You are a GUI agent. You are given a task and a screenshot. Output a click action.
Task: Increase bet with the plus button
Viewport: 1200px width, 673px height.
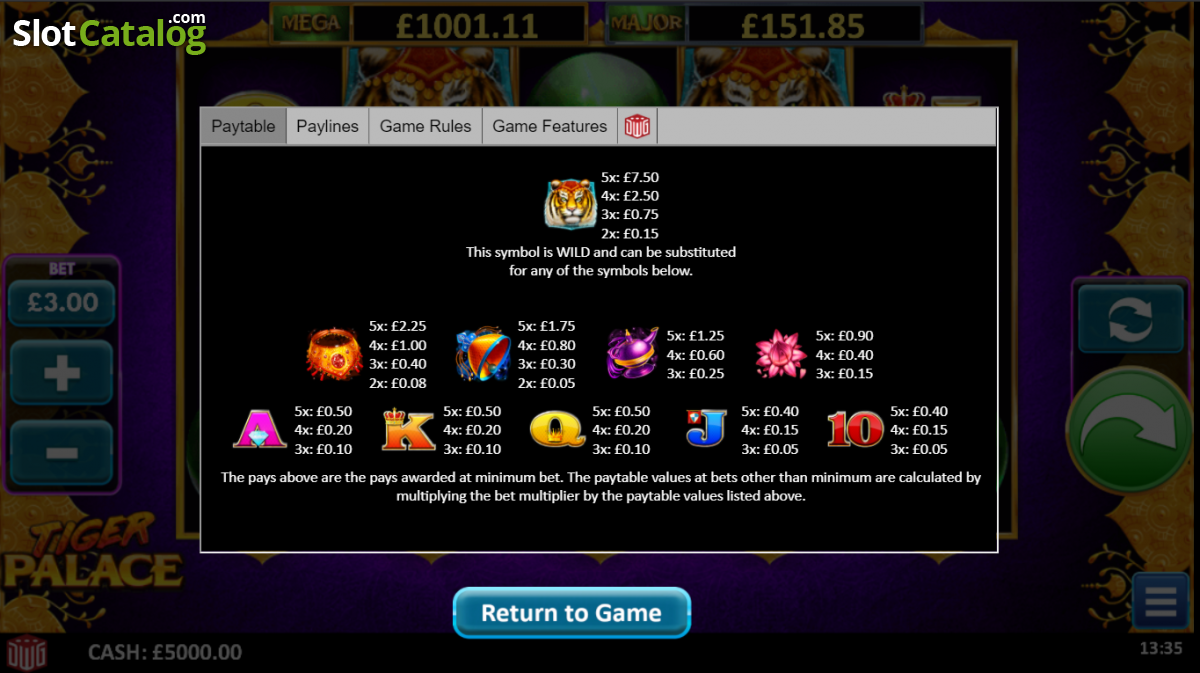[62, 375]
